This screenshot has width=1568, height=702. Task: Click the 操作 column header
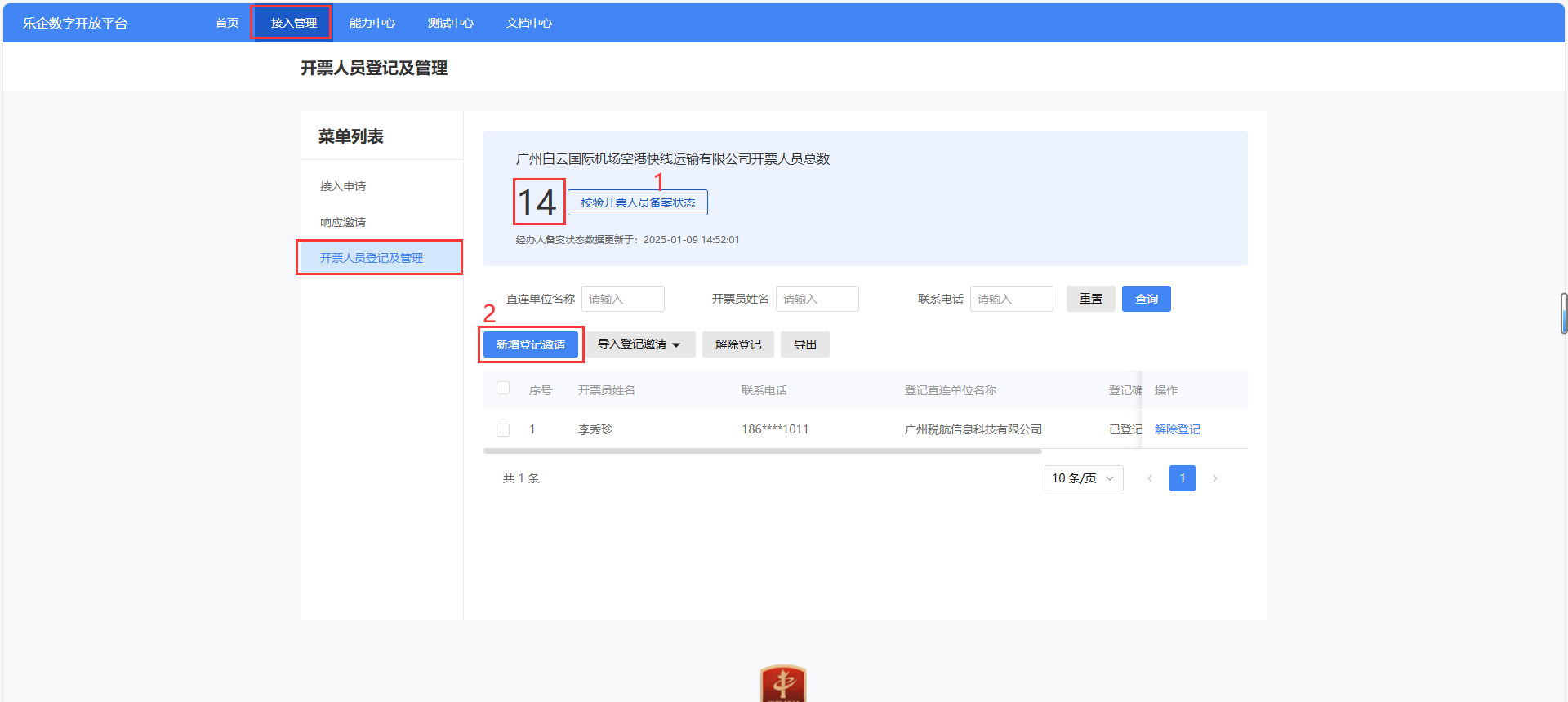click(x=1166, y=390)
